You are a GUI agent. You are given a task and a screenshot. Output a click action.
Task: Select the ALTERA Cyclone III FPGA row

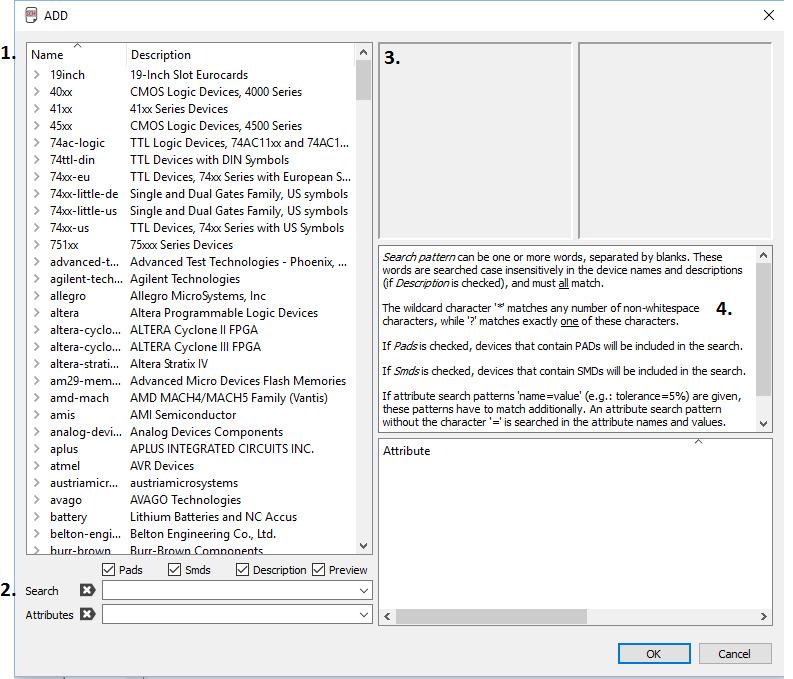(191, 347)
